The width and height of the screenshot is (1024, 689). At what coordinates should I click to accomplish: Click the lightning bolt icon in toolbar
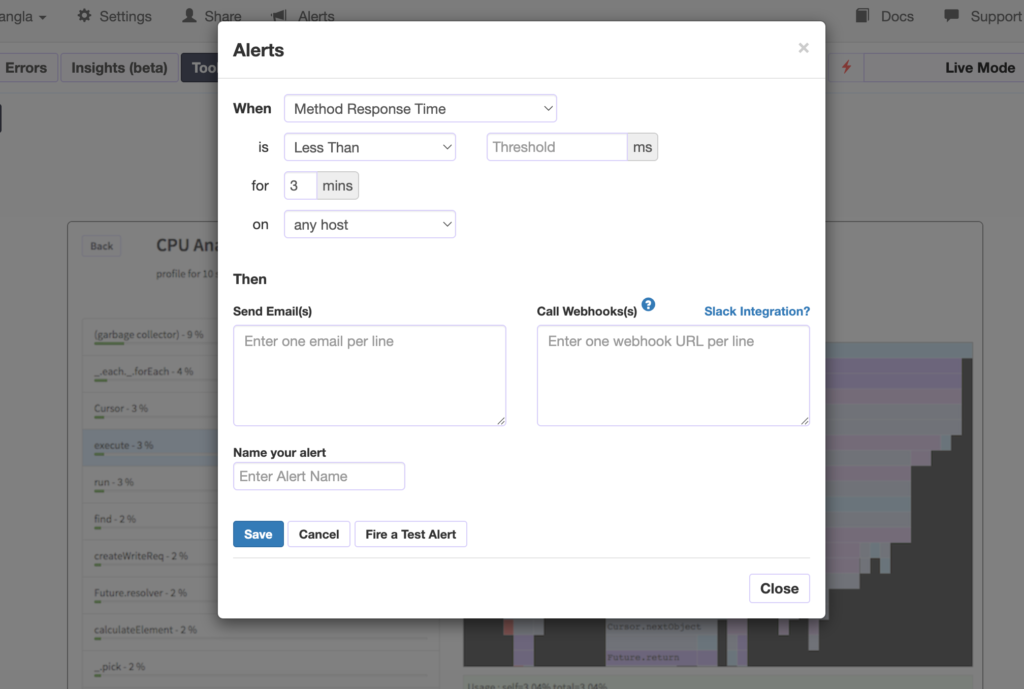(x=846, y=67)
